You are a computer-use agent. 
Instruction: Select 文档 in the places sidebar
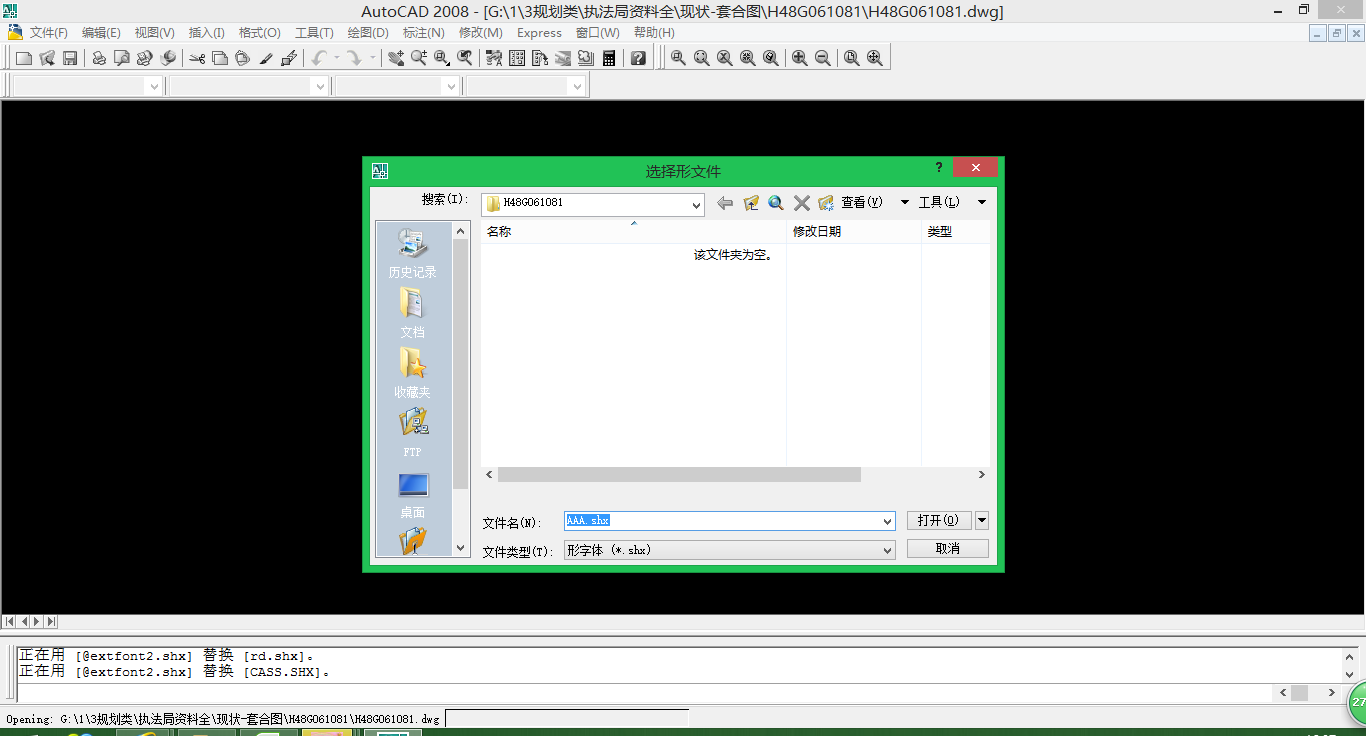413,314
